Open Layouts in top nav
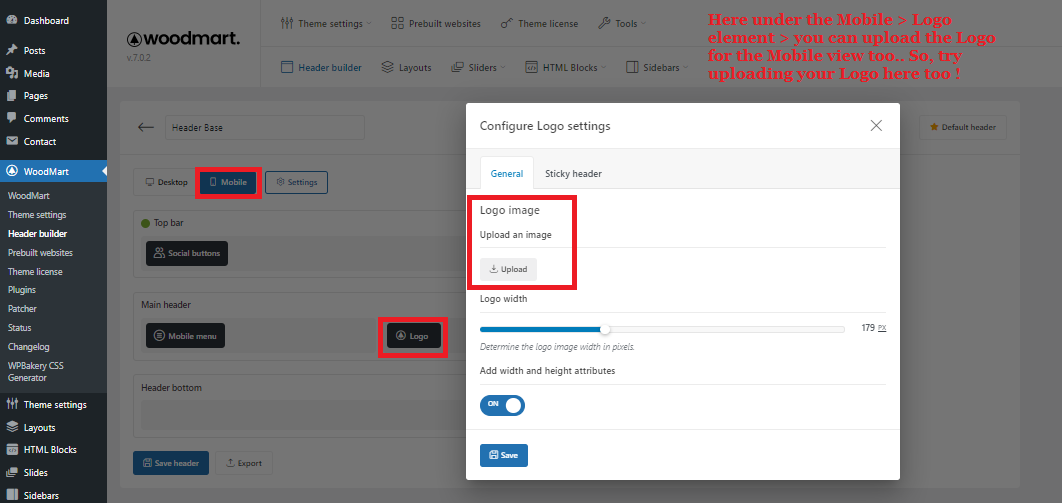This screenshot has width=1062, height=503. 406,67
